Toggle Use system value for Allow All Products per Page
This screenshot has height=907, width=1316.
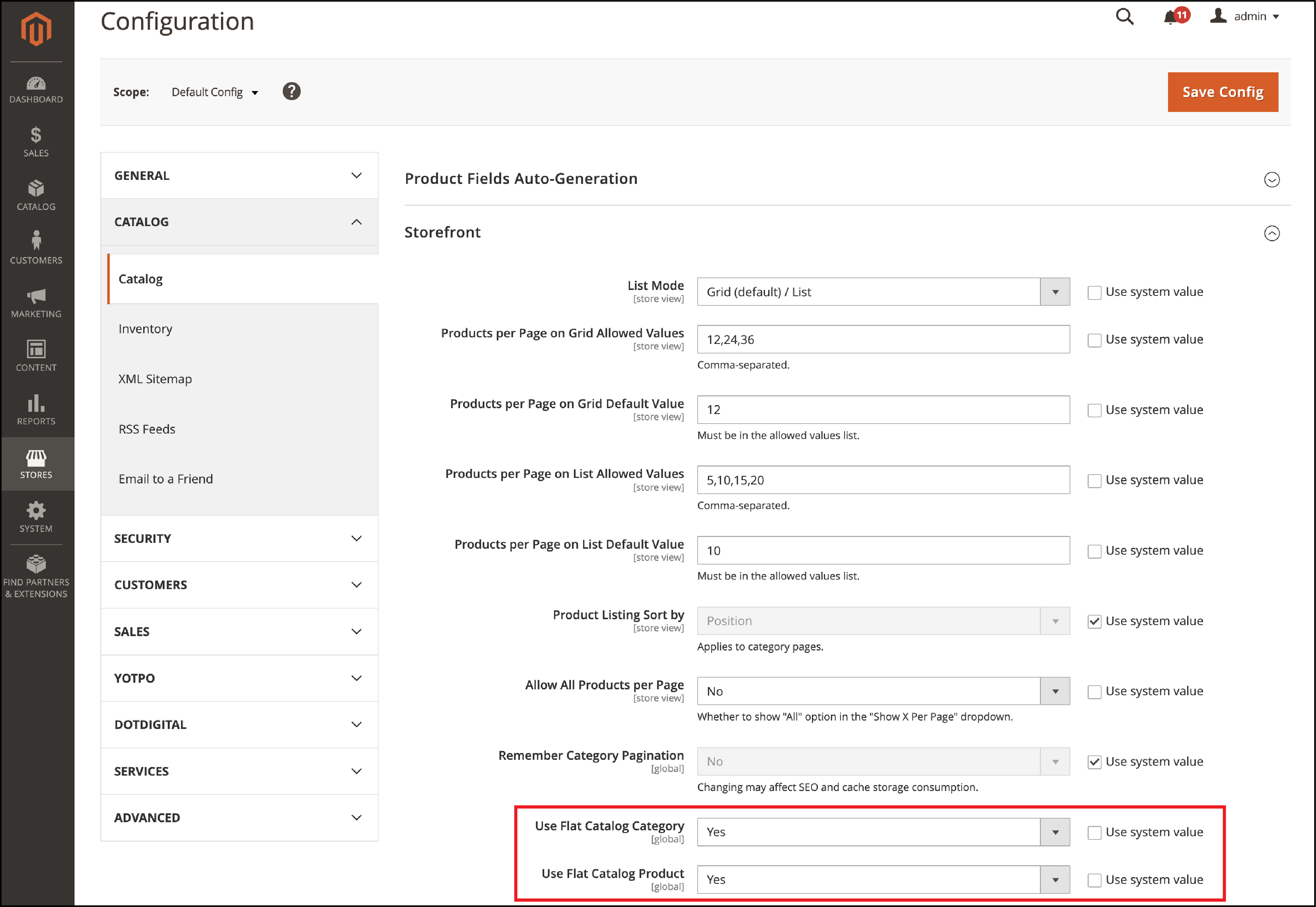coord(1093,691)
